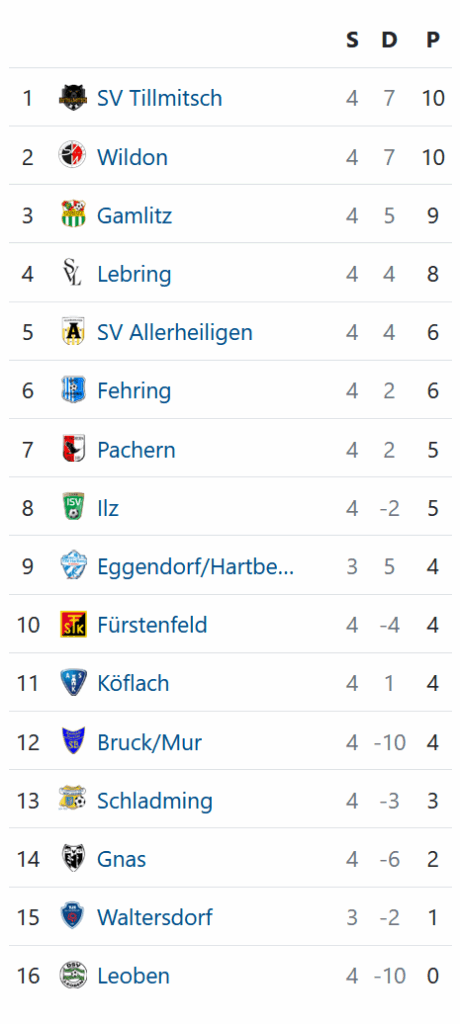460x1024 pixels.
Task: Select the Köflach team name
Action: [133, 683]
